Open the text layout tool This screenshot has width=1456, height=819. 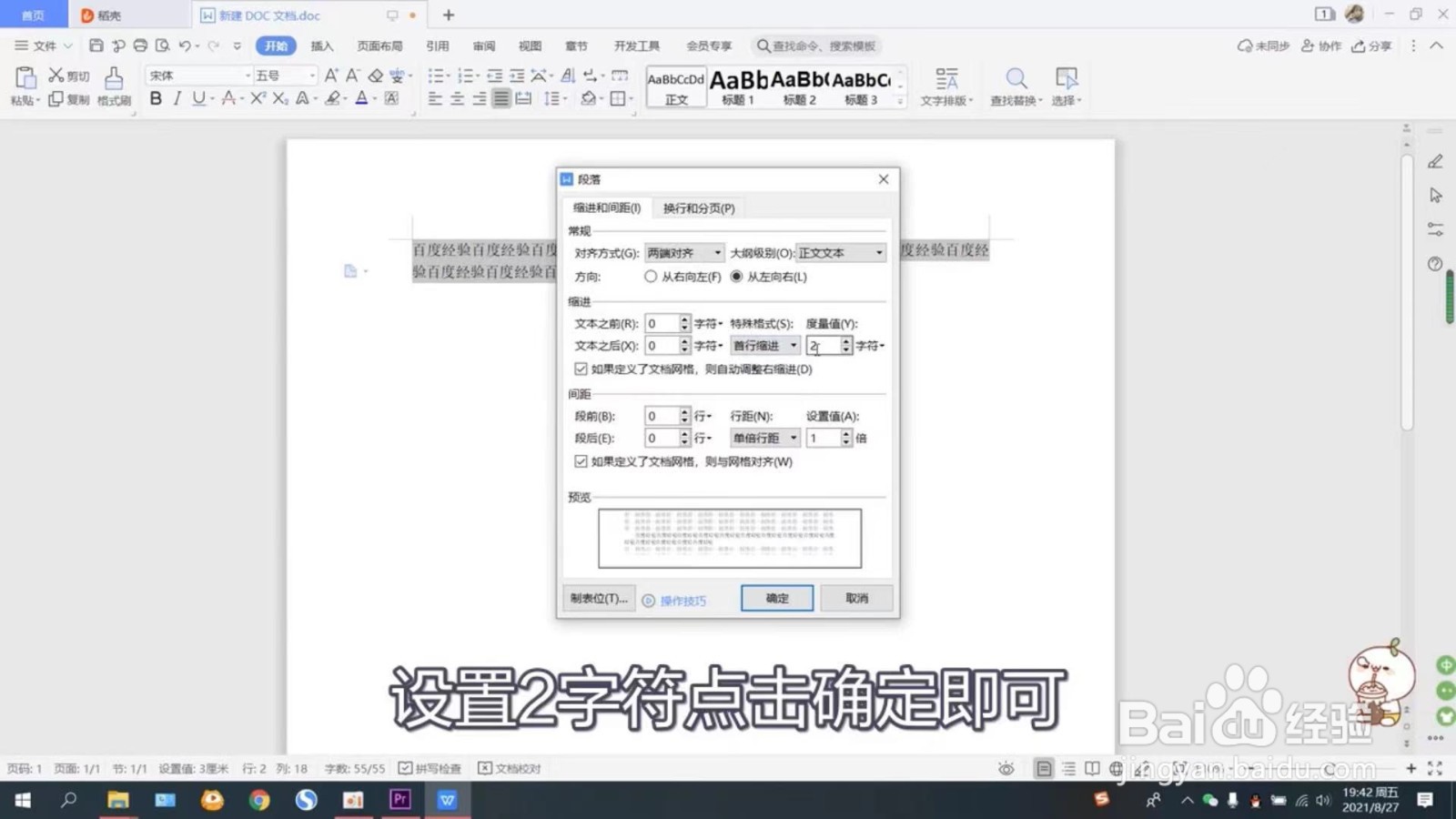(946, 86)
